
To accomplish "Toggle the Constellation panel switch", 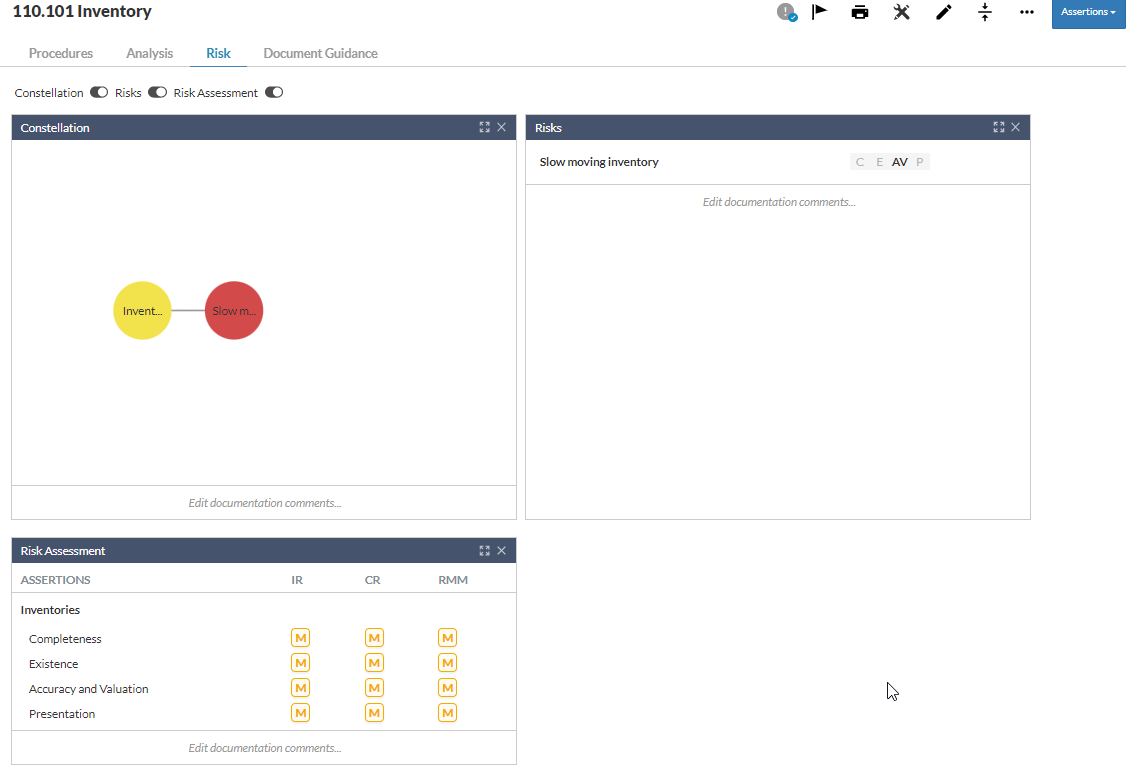I will 99,93.
